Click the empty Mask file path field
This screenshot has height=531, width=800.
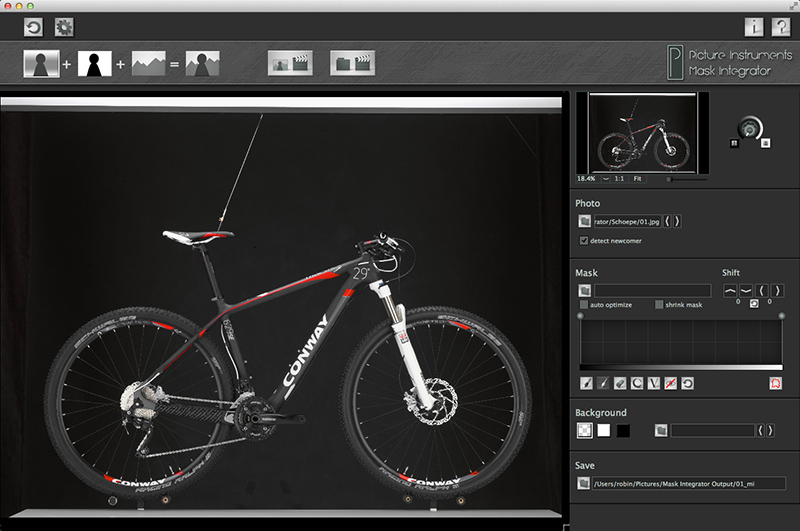653,291
